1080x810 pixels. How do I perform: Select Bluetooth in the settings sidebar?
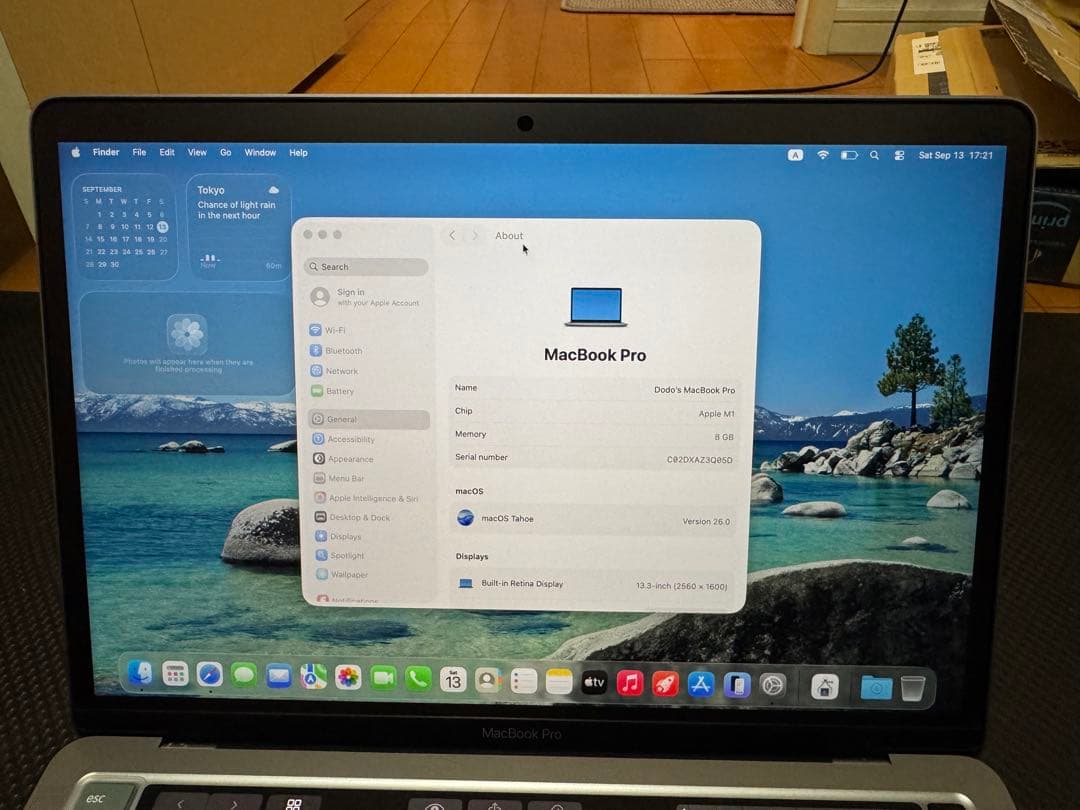[340, 350]
